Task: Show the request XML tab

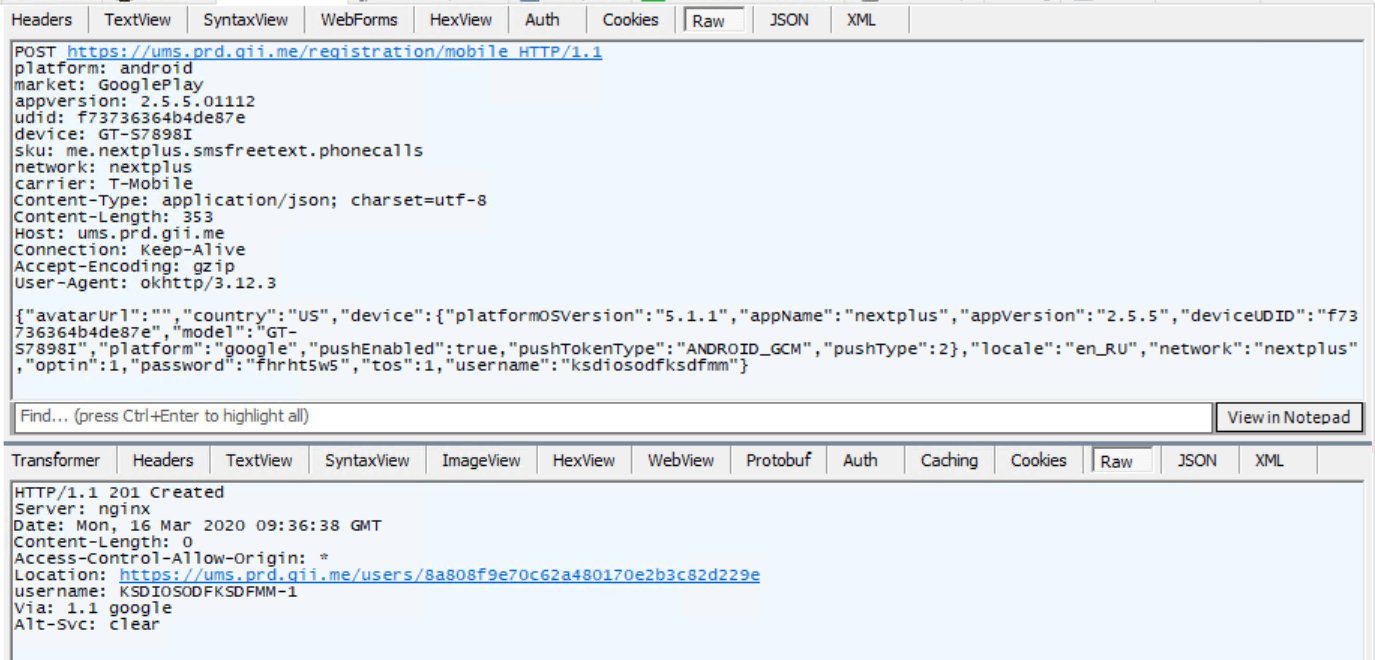Action: click(861, 20)
